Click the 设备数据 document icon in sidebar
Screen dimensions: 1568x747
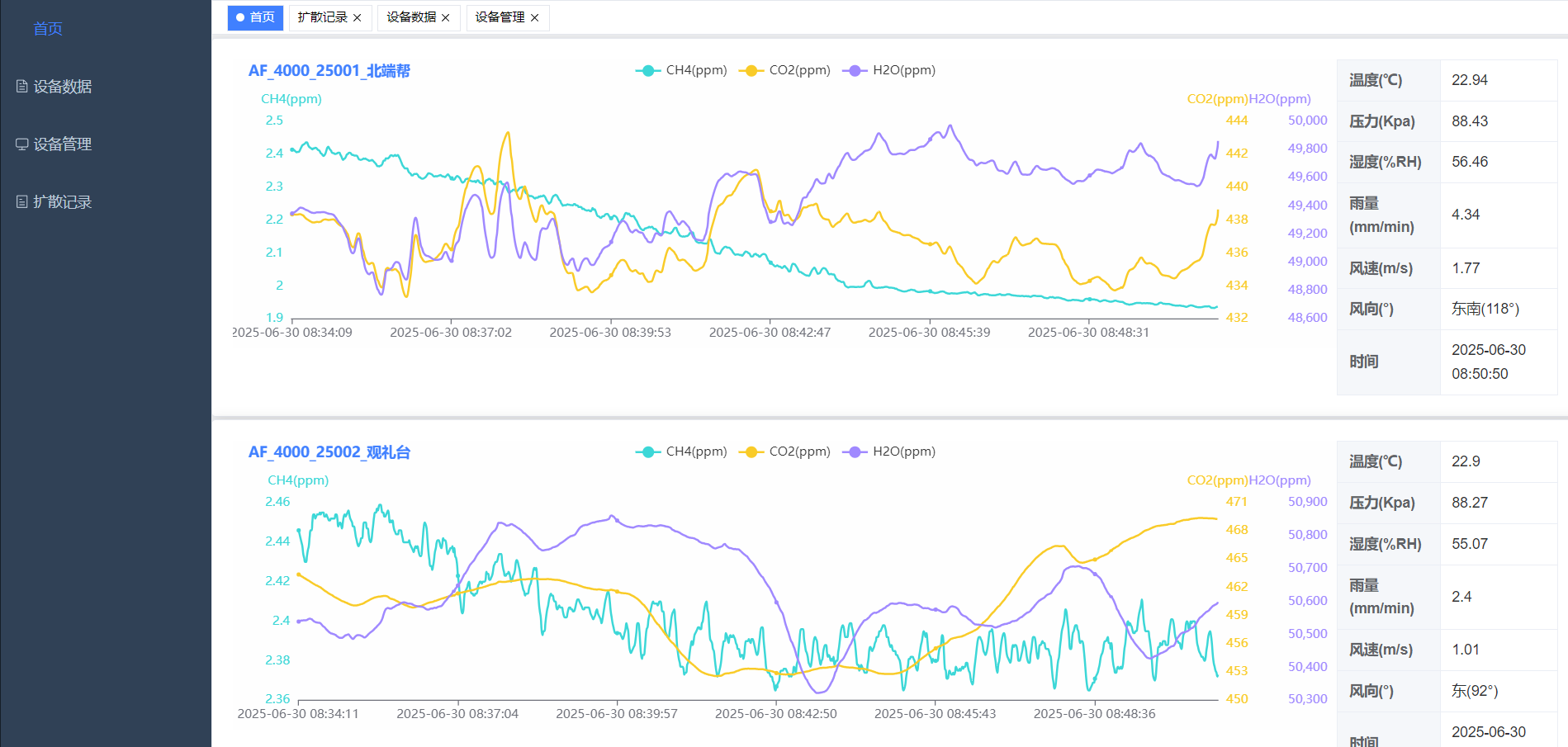click(x=22, y=86)
